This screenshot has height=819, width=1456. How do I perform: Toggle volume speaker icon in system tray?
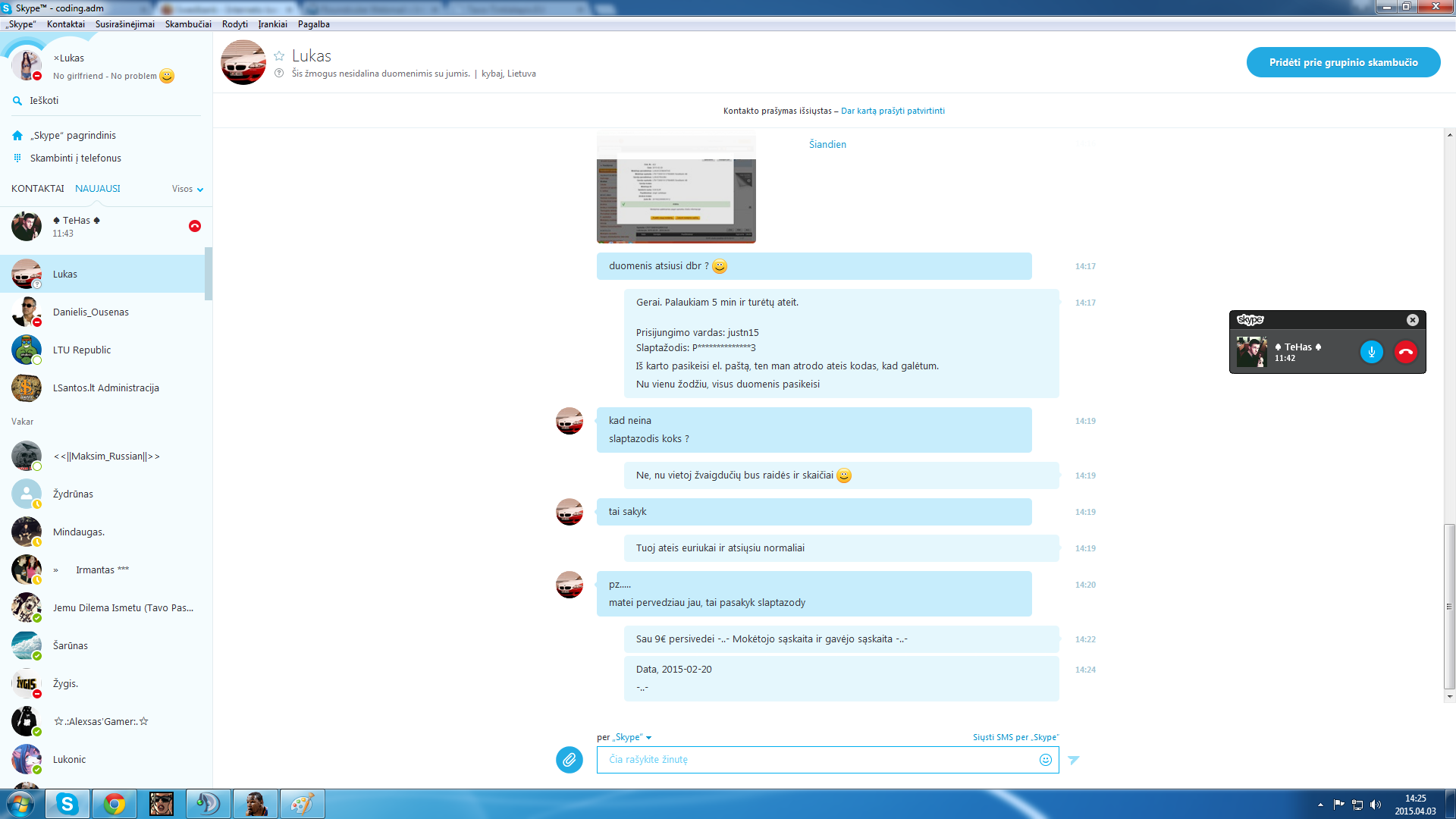[x=1376, y=805]
